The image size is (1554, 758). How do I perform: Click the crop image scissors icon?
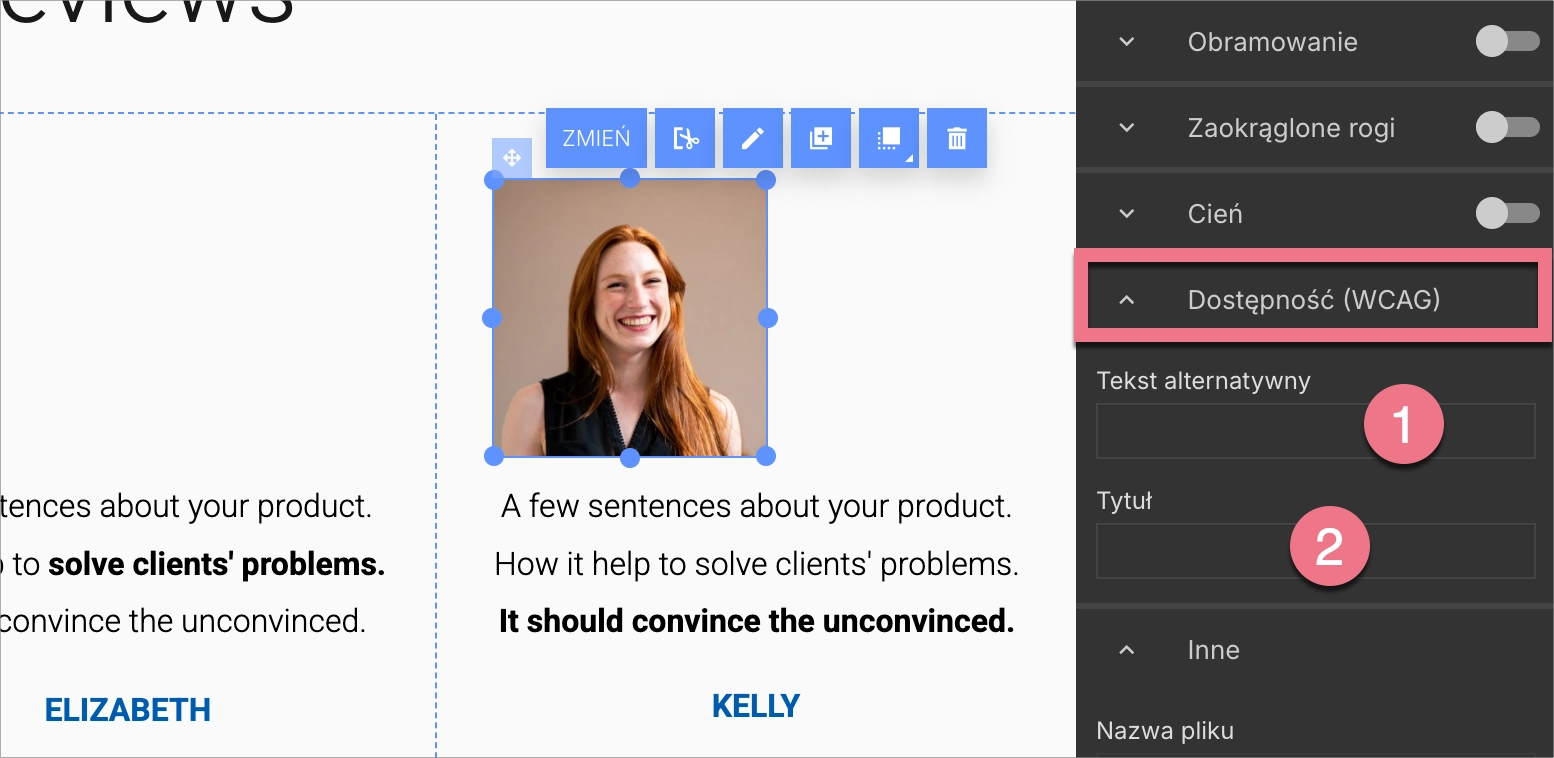click(685, 138)
